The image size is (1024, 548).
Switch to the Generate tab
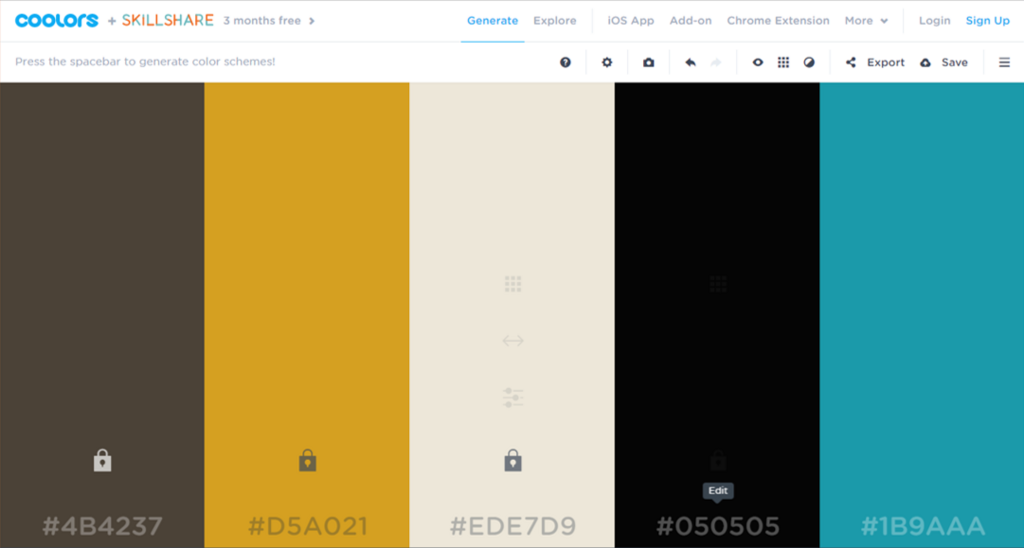tap(492, 21)
